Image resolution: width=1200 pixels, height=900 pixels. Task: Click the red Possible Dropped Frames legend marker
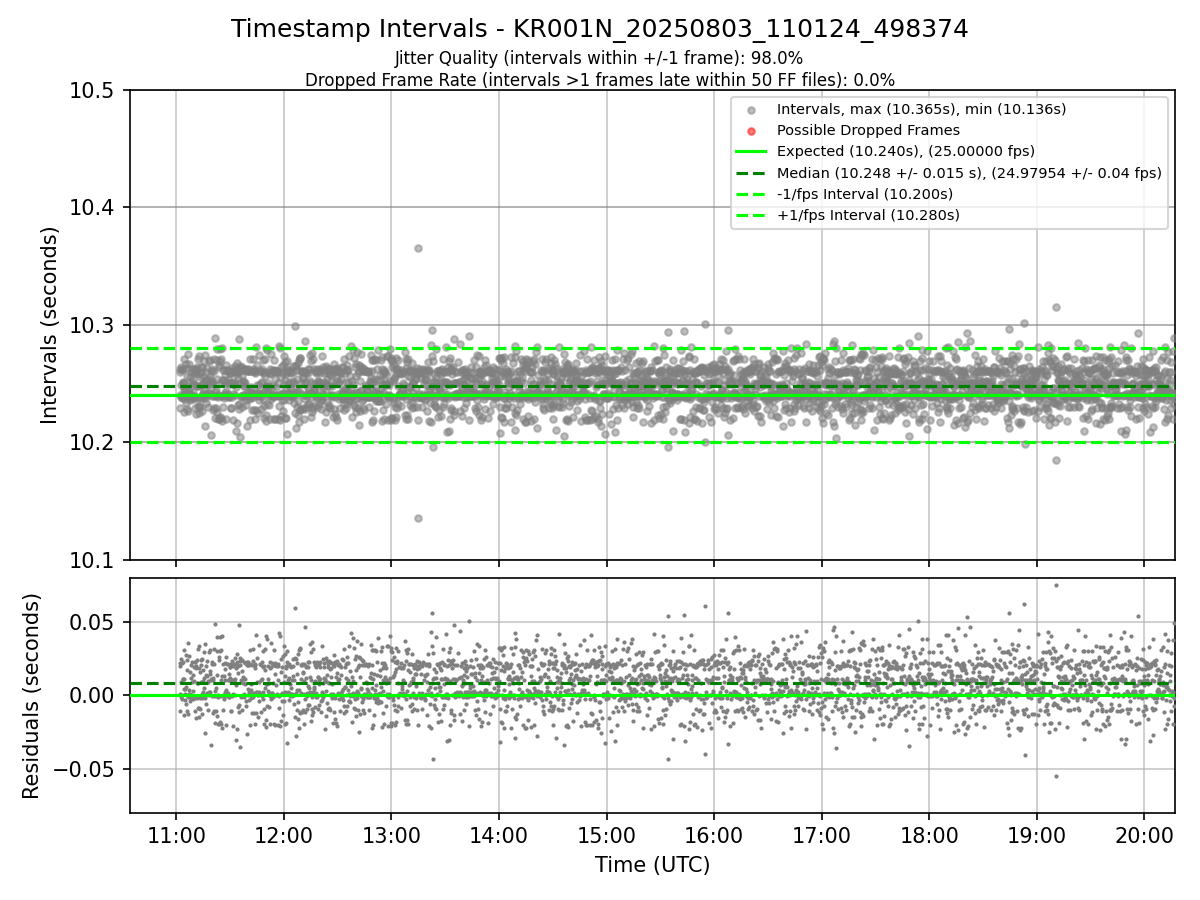(752, 130)
